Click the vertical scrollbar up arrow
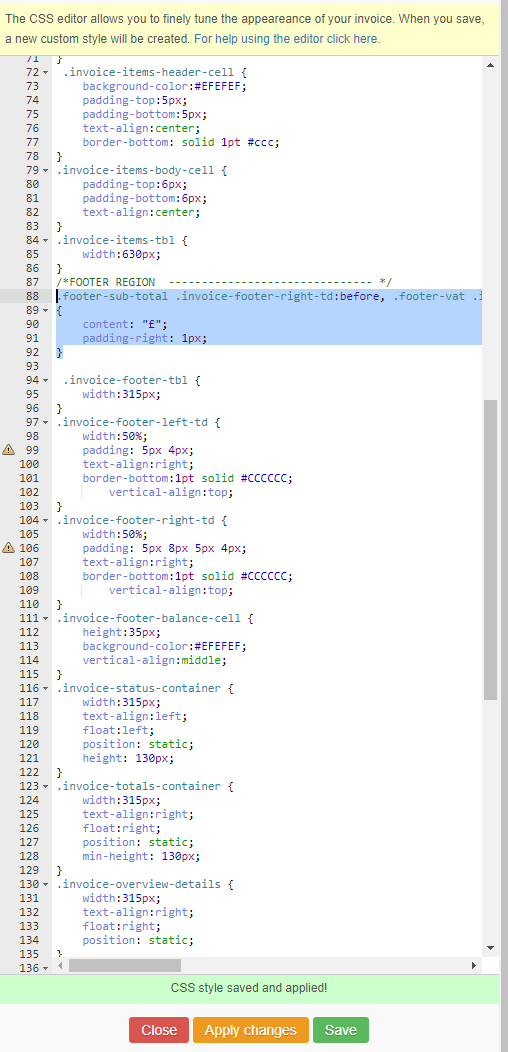 (490, 65)
